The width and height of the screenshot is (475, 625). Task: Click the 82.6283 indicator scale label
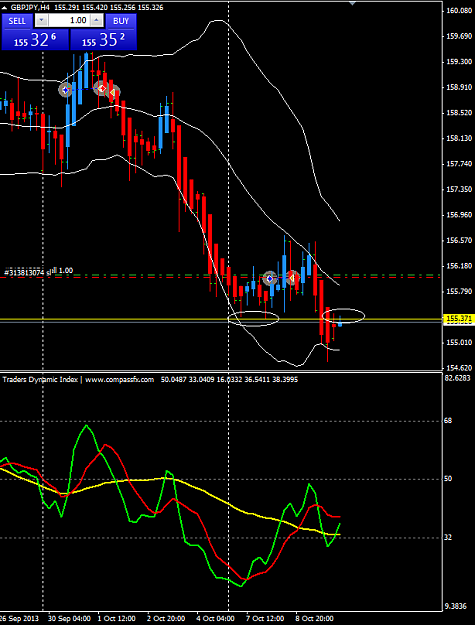tap(459, 377)
